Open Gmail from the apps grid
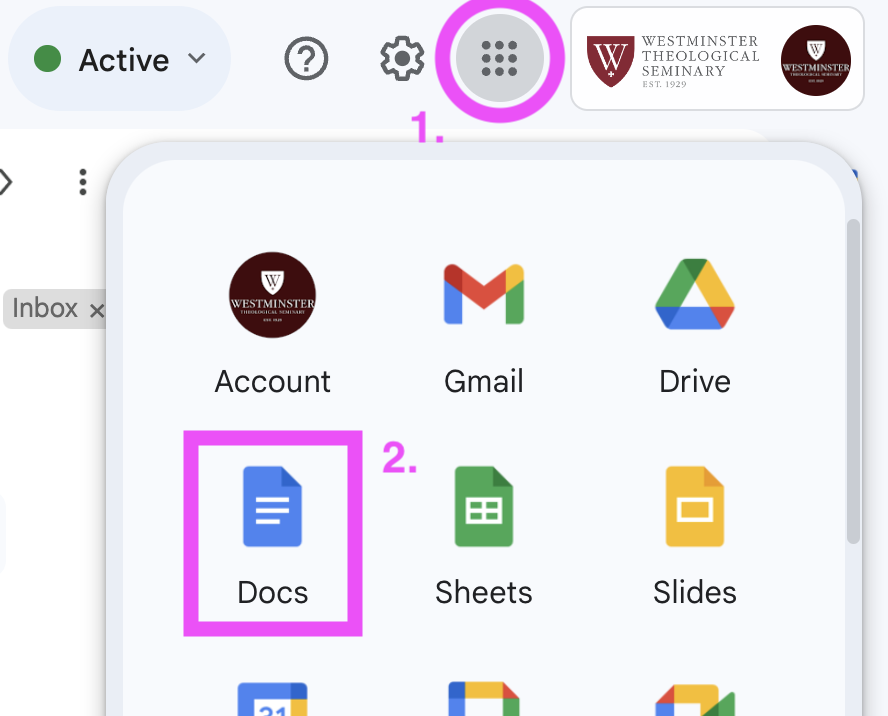Screen dimensions: 888x716 [483, 295]
